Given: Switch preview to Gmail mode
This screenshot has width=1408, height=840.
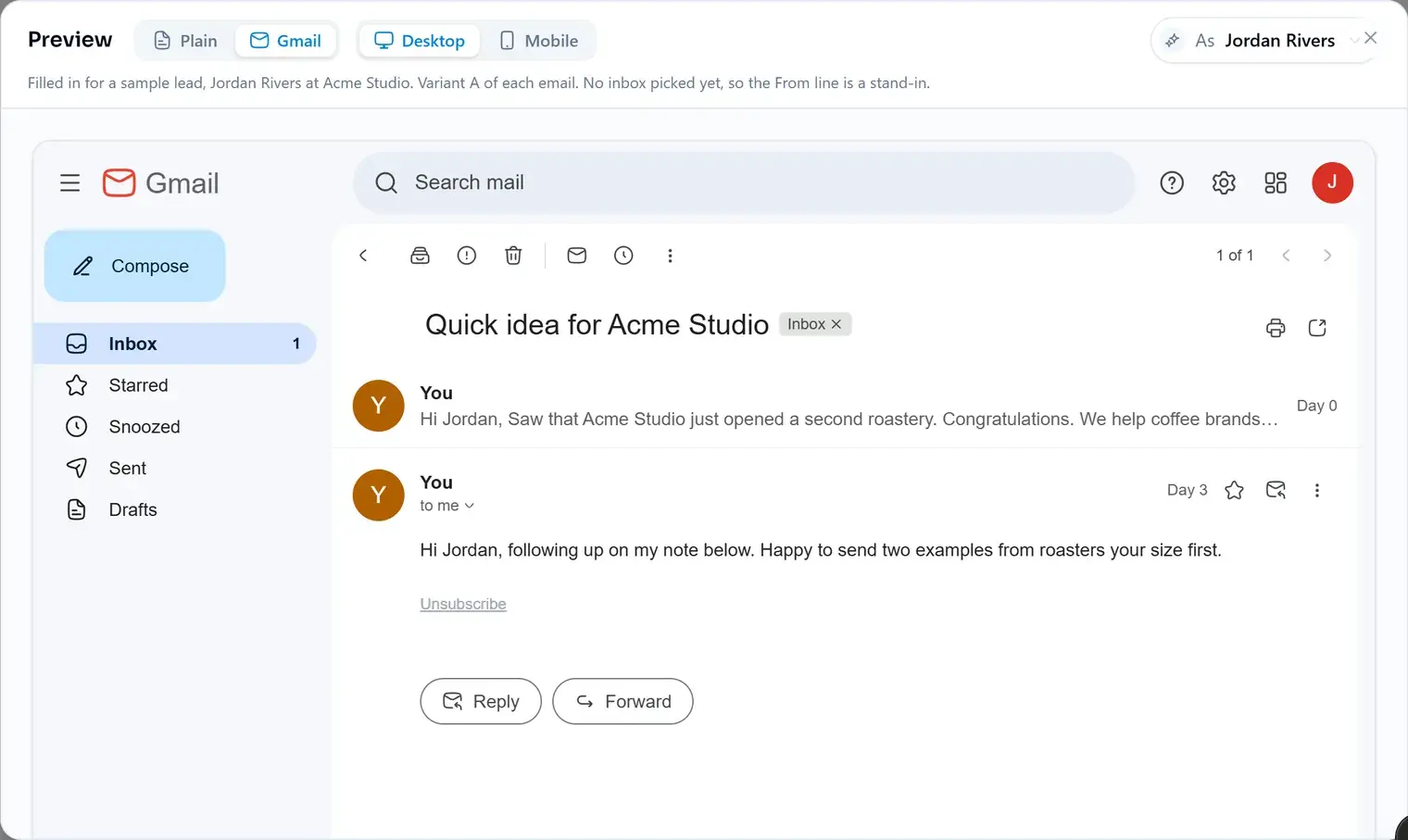Looking at the screenshot, I should 285,41.
